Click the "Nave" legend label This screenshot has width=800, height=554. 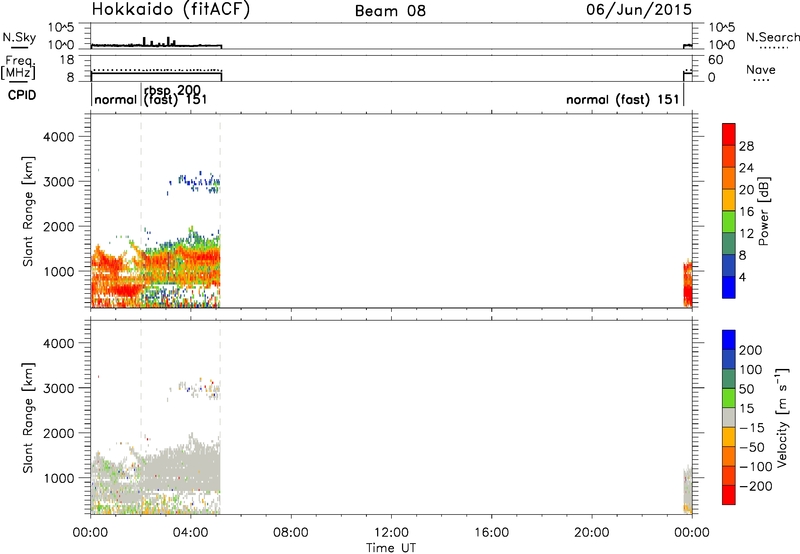761,69
